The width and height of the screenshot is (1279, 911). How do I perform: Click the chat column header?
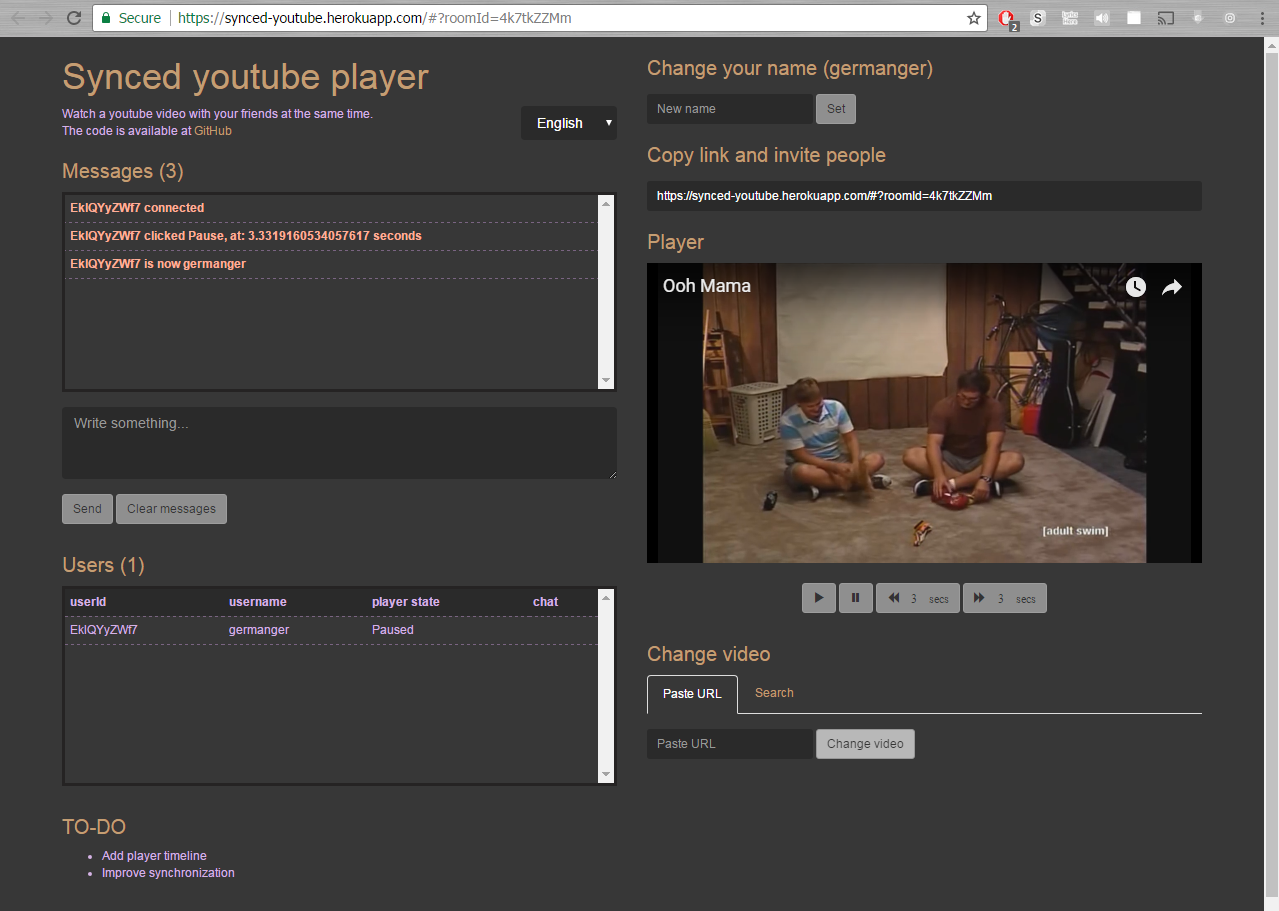tap(545, 602)
